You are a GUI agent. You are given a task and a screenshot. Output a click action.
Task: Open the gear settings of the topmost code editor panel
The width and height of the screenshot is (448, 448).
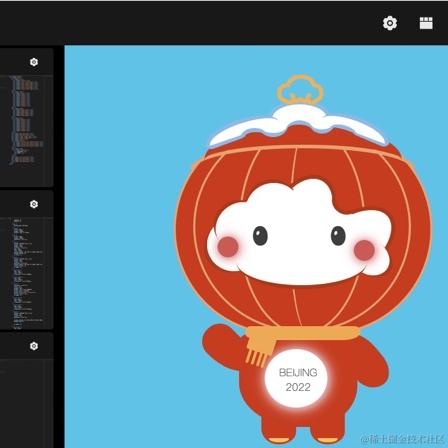click(34, 62)
